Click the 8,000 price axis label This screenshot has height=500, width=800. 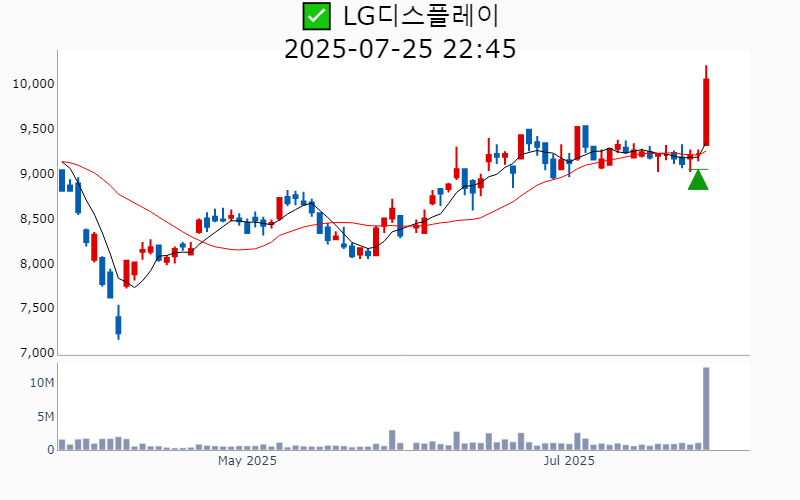click(37, 264)
